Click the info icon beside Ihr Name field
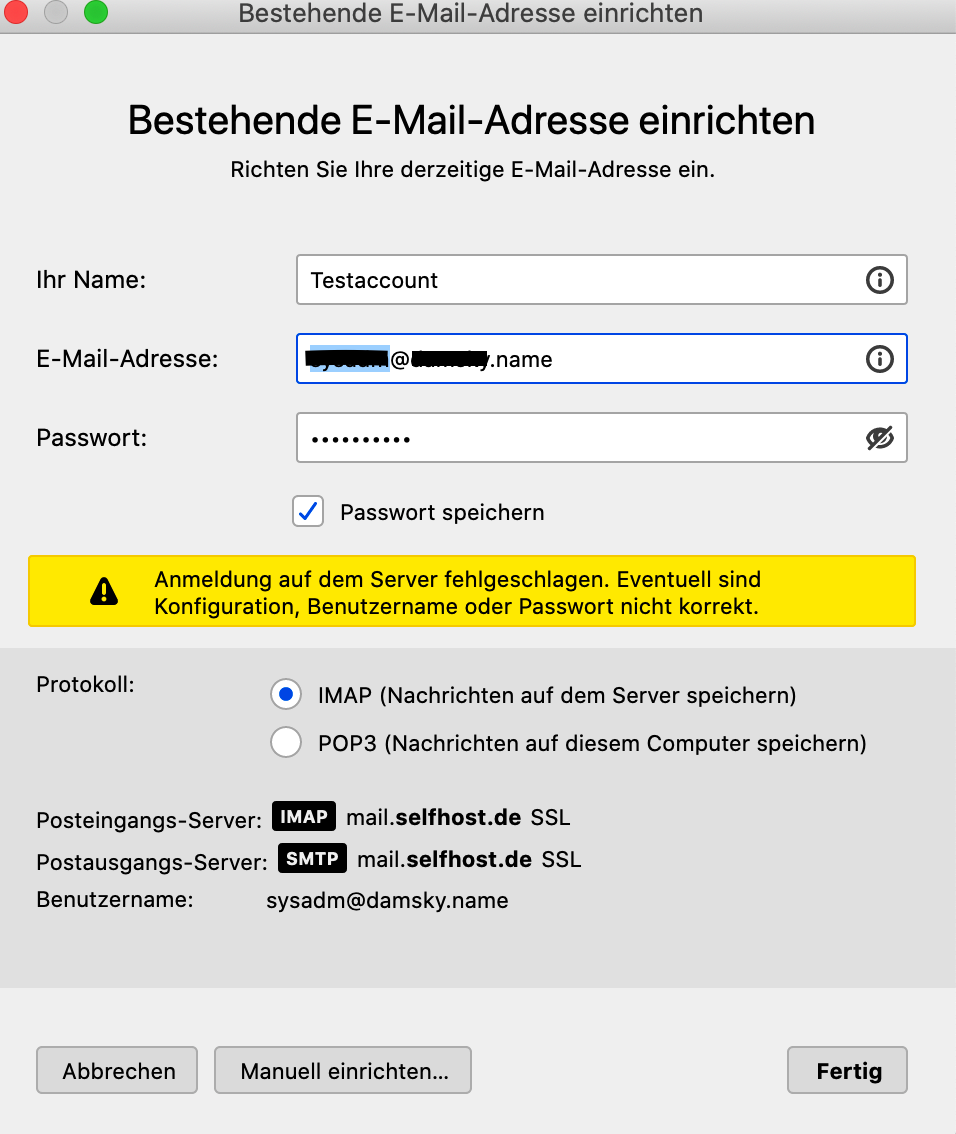Screen dimensions: 956x1134 pyautogui.click(x=880, y=280)
